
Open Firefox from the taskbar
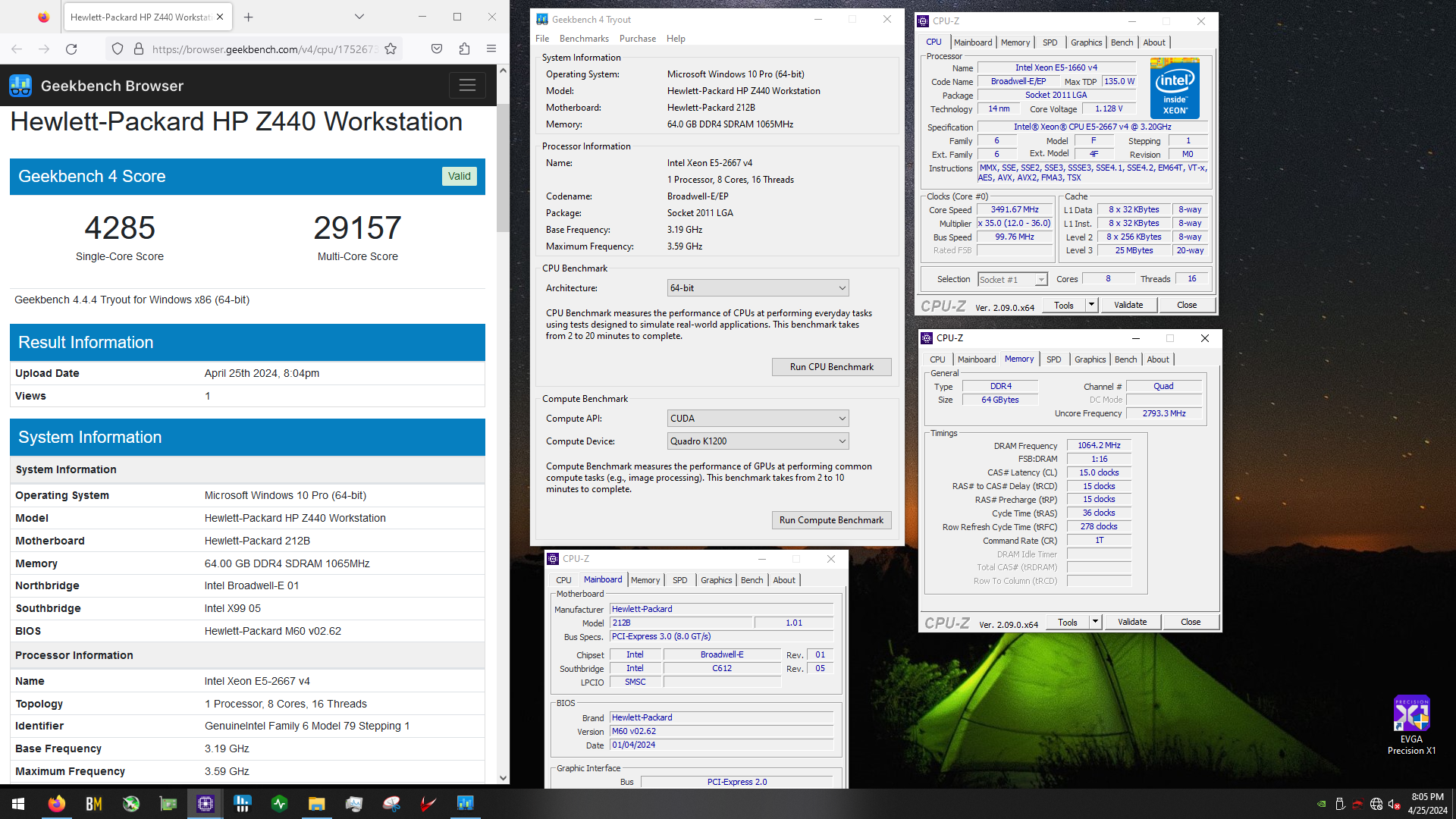[x=56, y=804]
